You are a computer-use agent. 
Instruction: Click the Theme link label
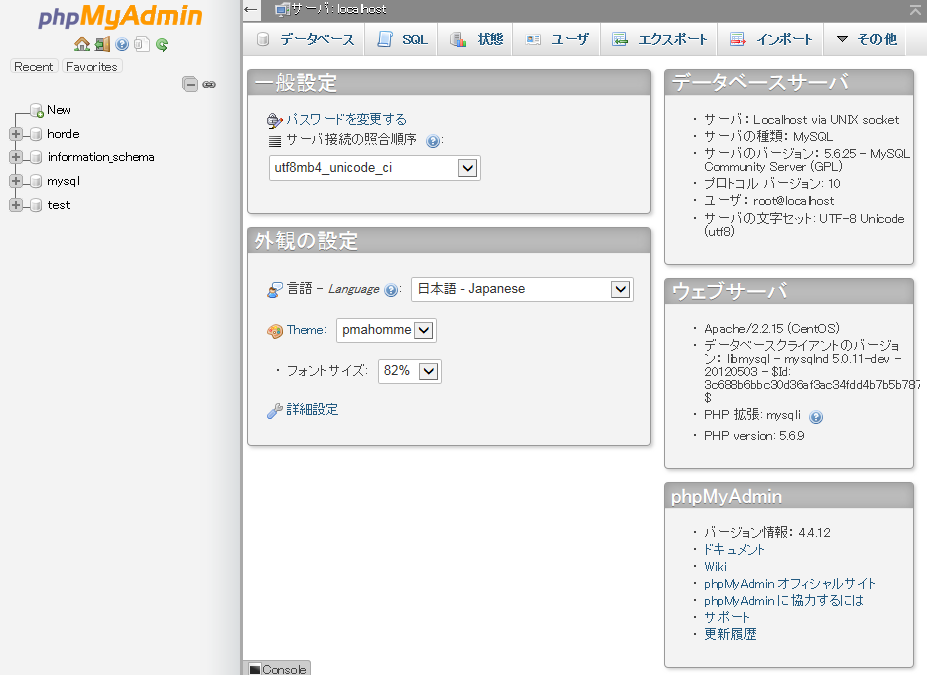click(x=306, y=330)
